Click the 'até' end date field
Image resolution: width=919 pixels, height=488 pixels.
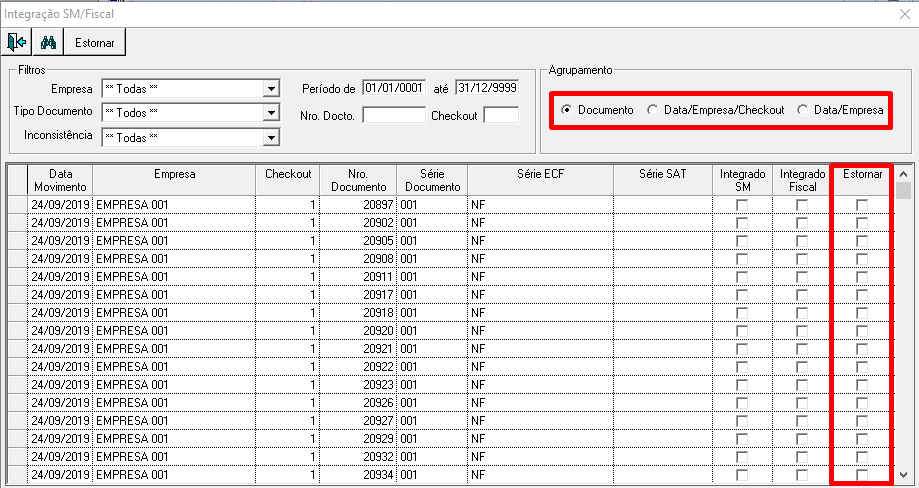pyautogui.click(x=487, y=88)
